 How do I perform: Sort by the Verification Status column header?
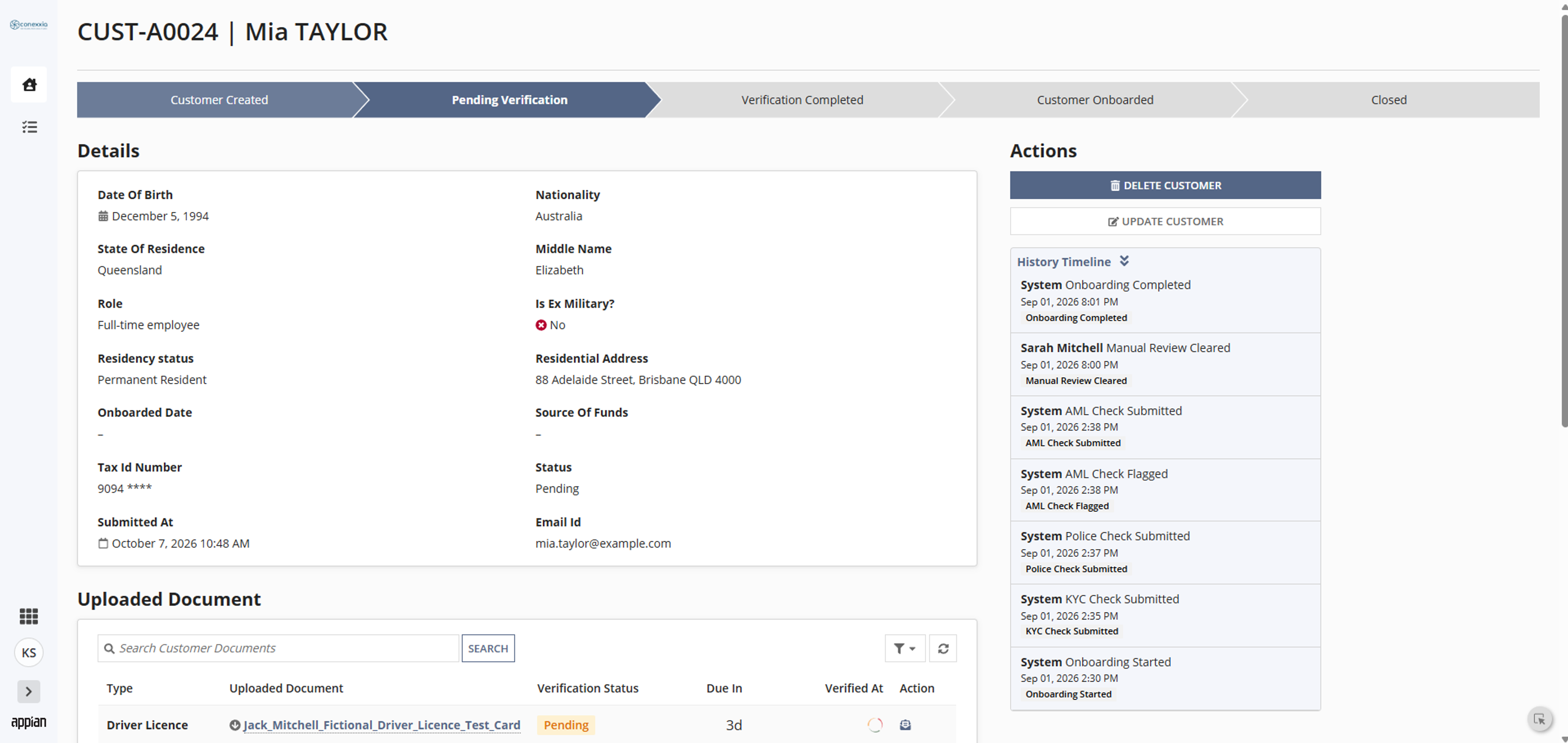[x=588, y=687]
